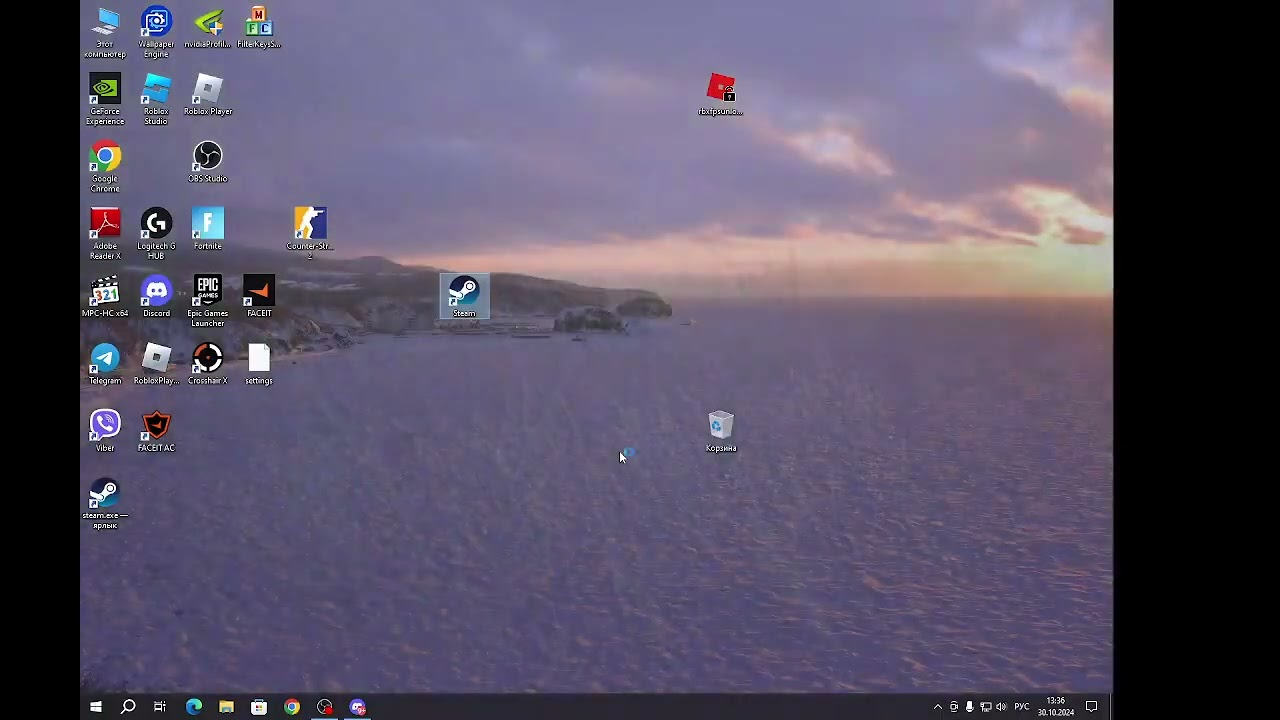Open the clock and calendar flyout
1280x720 pixels.
pyautogui.click(x=1056, y=707)
